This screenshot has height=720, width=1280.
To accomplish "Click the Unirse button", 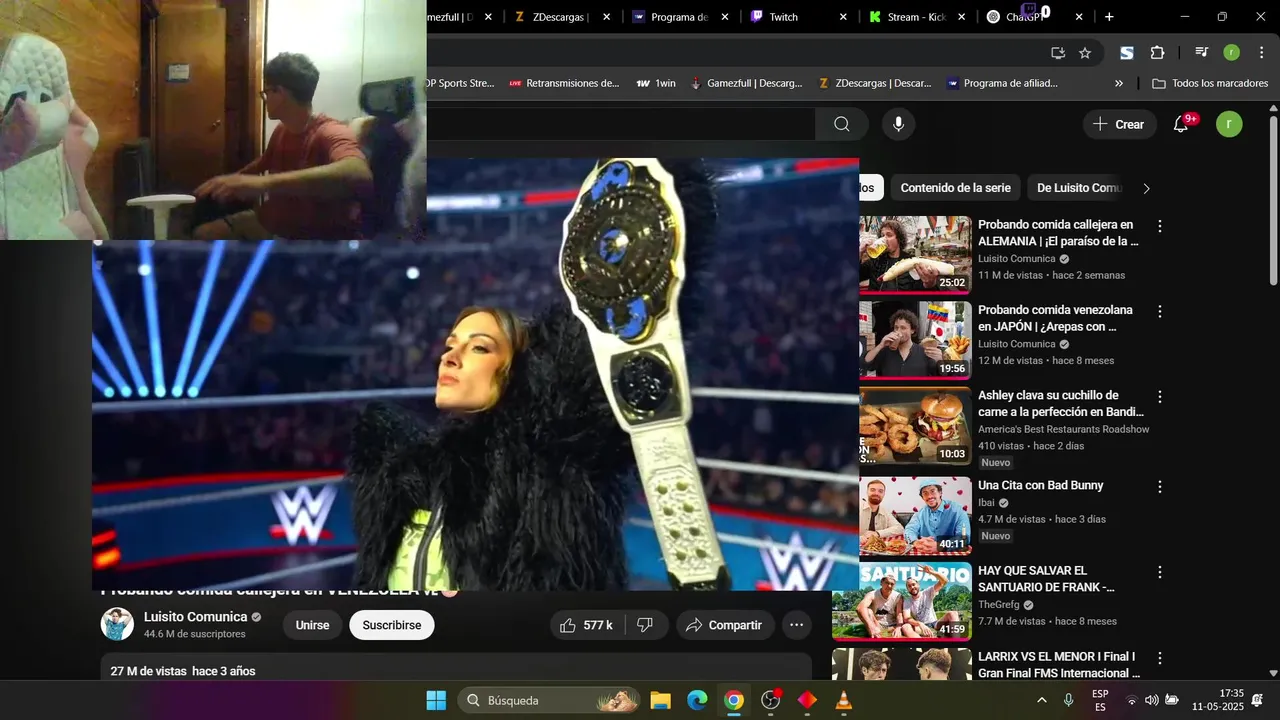I will coord(312,625).
